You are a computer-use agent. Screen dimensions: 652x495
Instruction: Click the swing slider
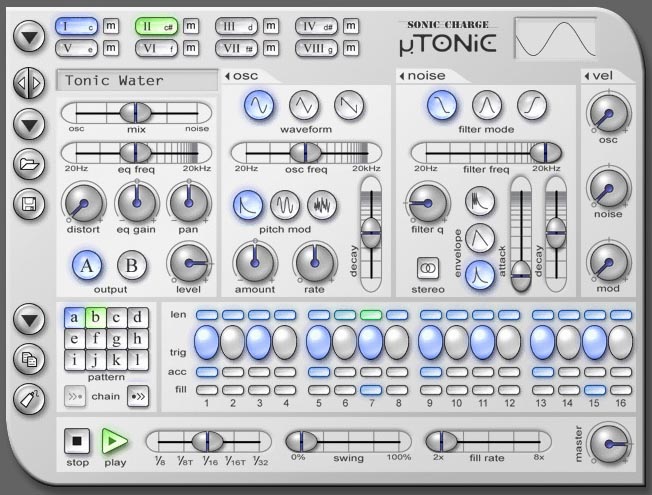coord(348,441)
